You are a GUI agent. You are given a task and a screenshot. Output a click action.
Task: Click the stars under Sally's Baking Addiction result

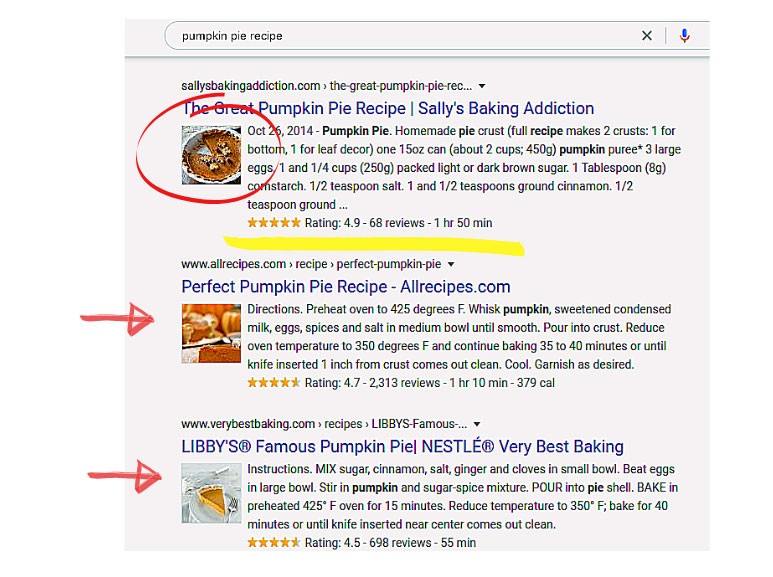coord(273,223)
